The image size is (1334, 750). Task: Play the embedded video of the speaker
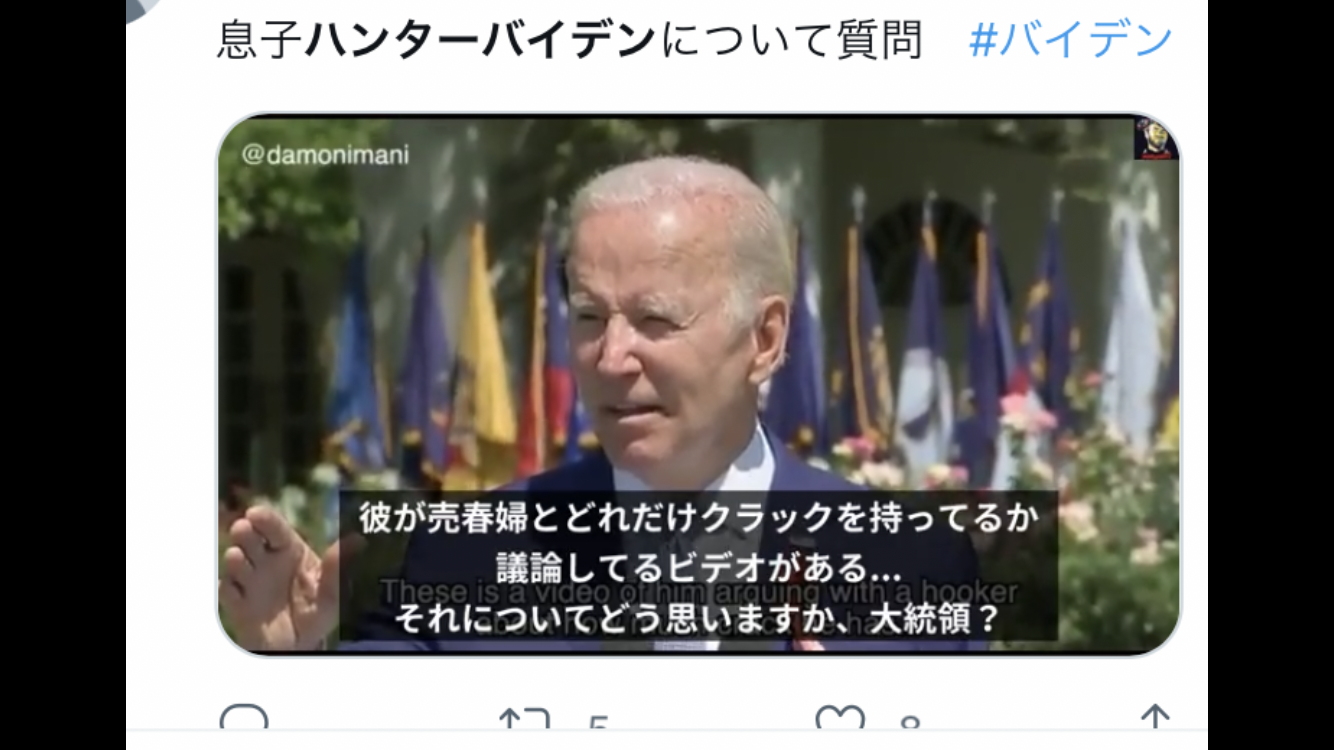(x=698, y=384)
